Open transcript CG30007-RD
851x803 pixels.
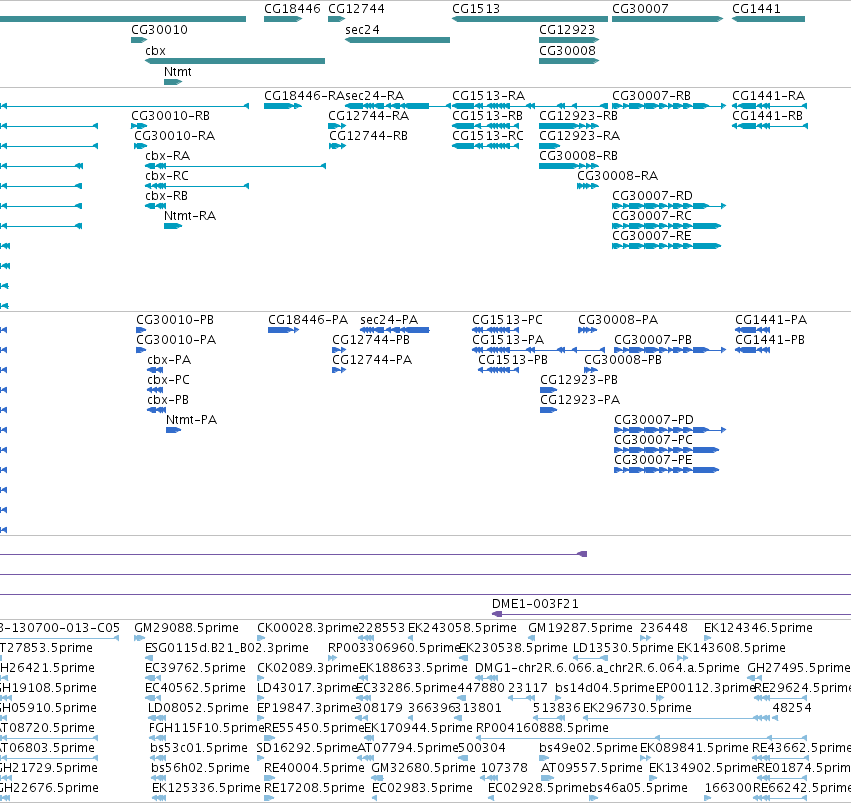(652, 196)
